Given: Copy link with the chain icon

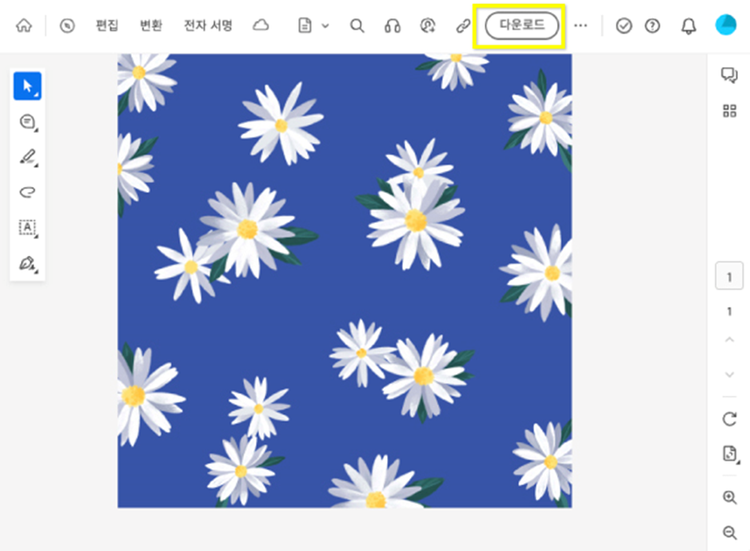Looking at the screenshot, I should 463,25.
